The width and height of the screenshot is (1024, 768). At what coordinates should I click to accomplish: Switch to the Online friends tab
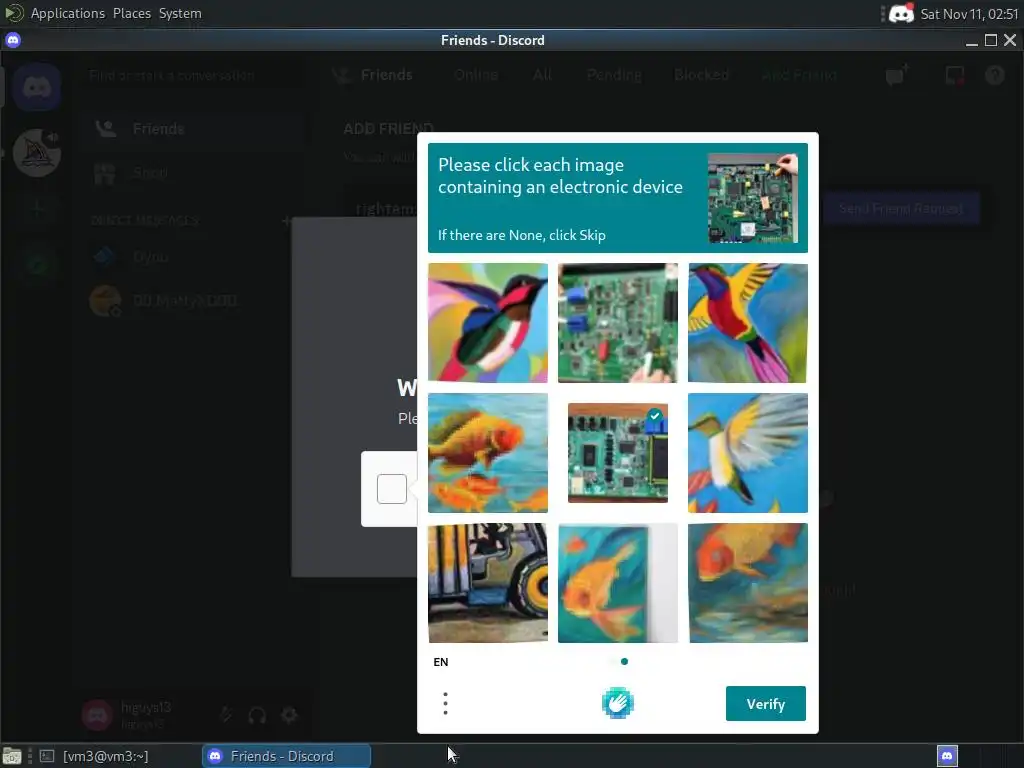pyautogui.click(x=476, y=75)
